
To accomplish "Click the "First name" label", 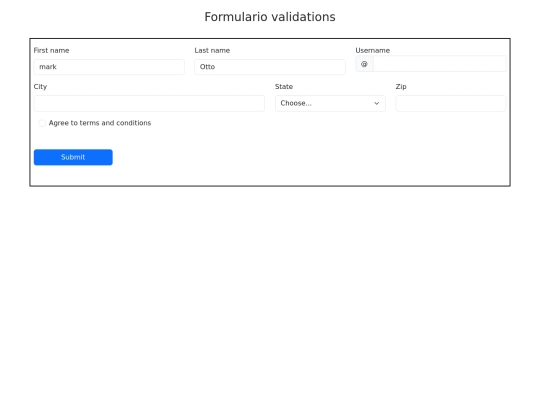I will tap(51, 50).
